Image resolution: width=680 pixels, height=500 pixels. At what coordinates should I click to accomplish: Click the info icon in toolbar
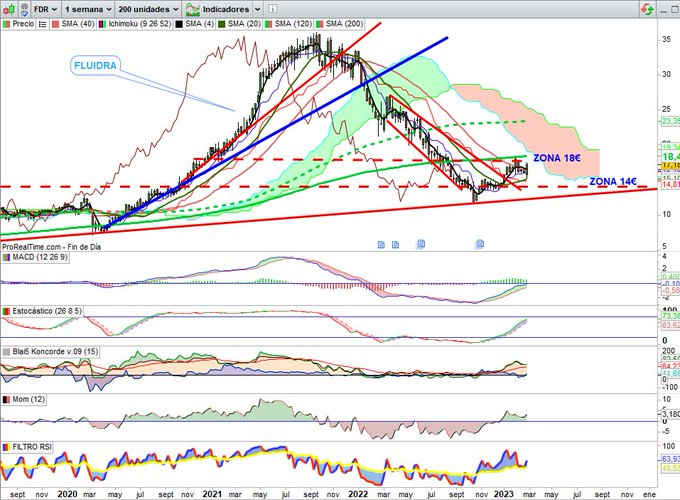pyautogui.click(x=272, y=9)
